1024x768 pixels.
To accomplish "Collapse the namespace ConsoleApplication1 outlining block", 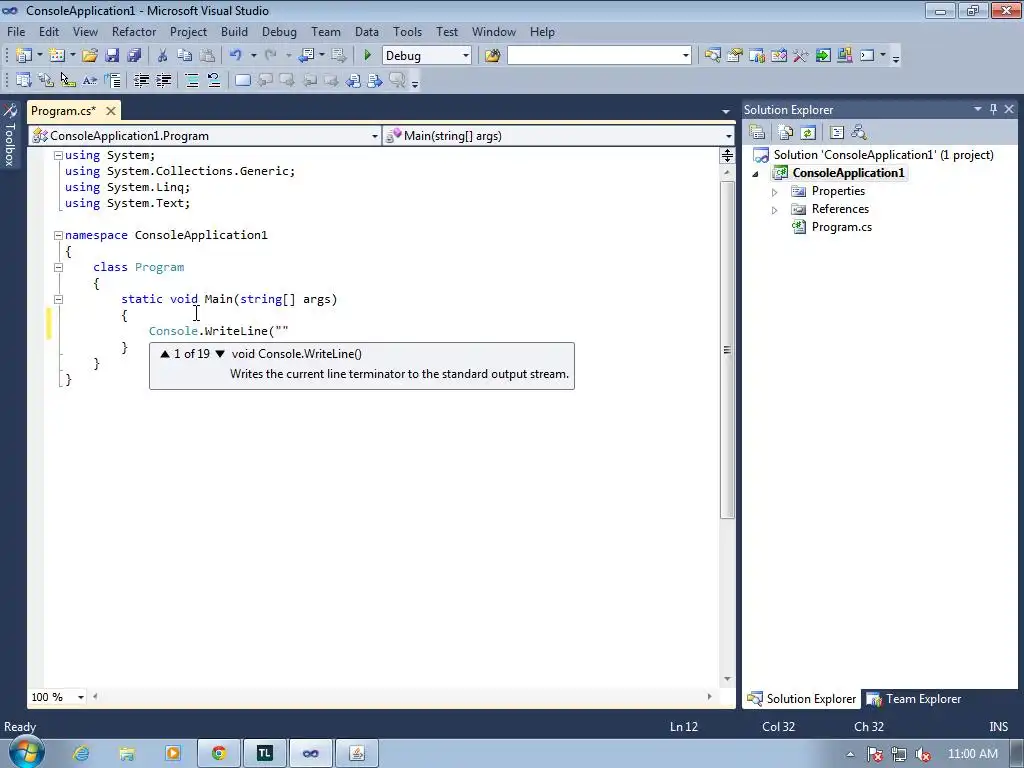I will coord(58,235).
